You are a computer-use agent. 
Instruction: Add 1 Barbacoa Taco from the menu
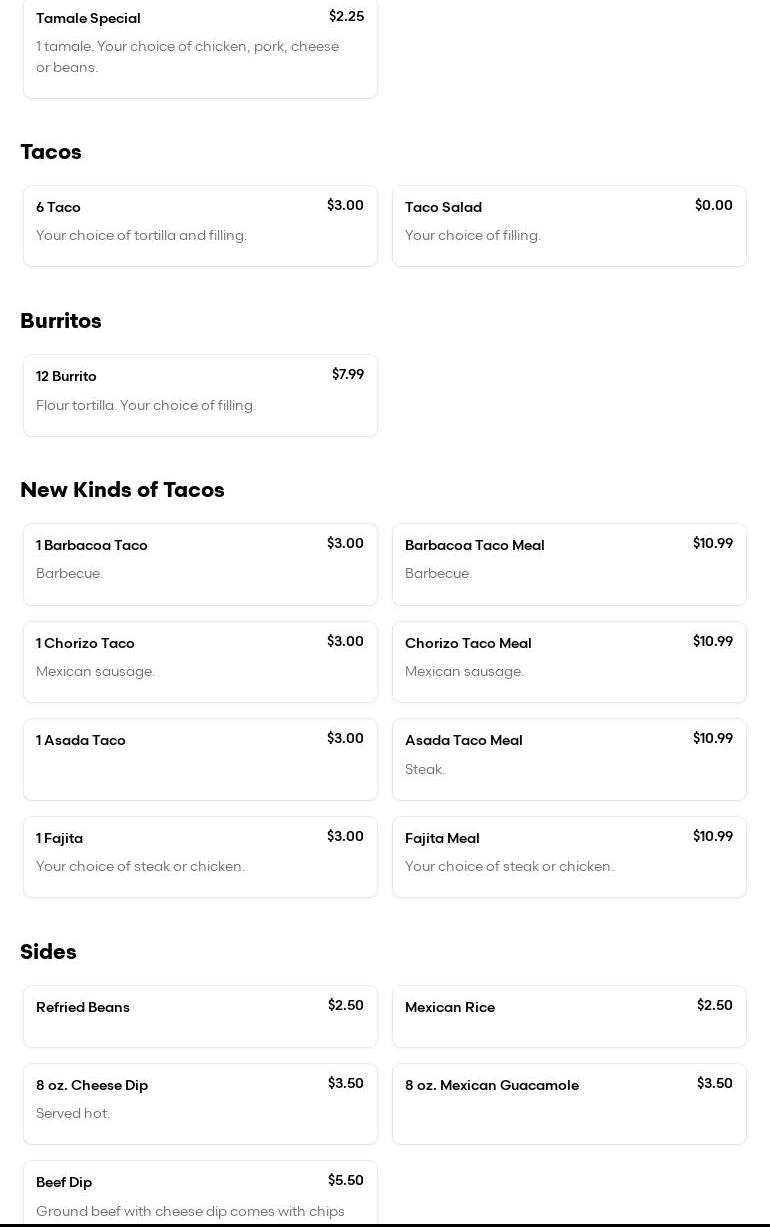pos(200,564)
